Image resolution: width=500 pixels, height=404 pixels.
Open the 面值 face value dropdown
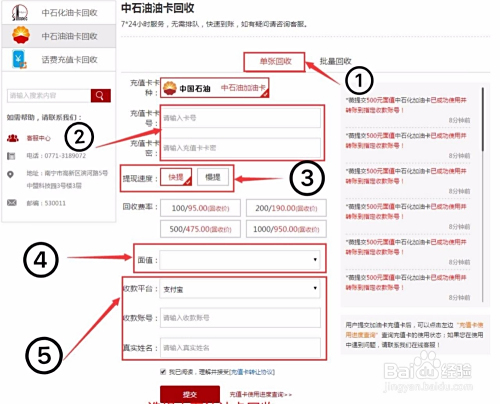(x=240, y=260)
